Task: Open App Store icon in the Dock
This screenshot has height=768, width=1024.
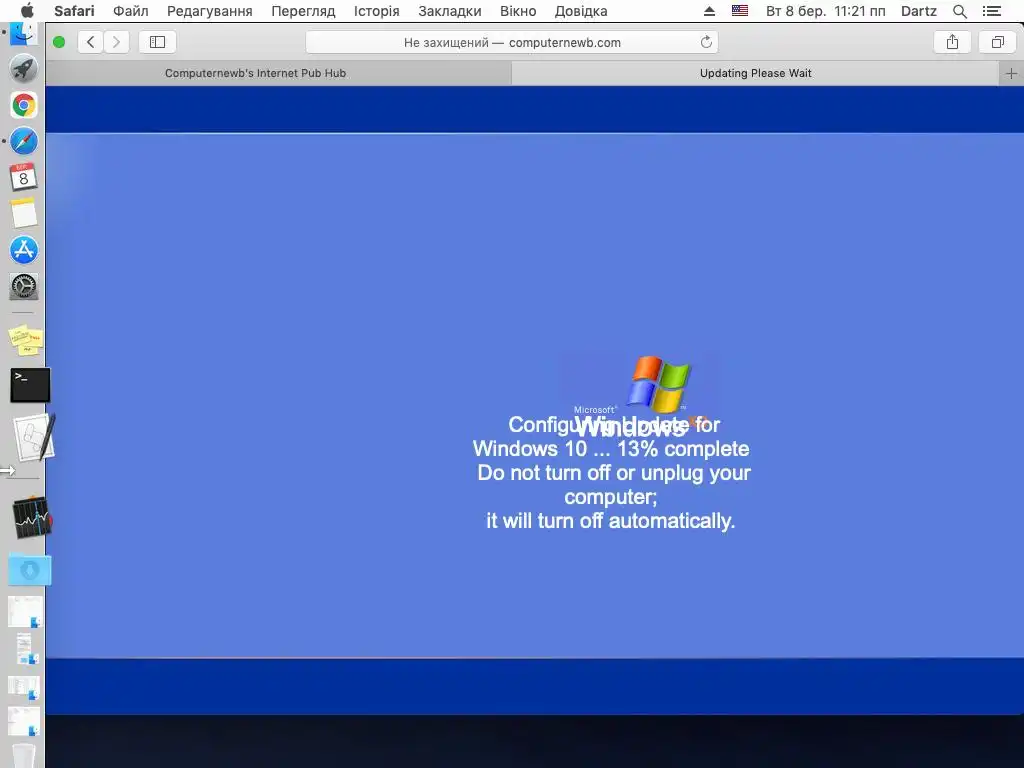Action: pos(24,249)
